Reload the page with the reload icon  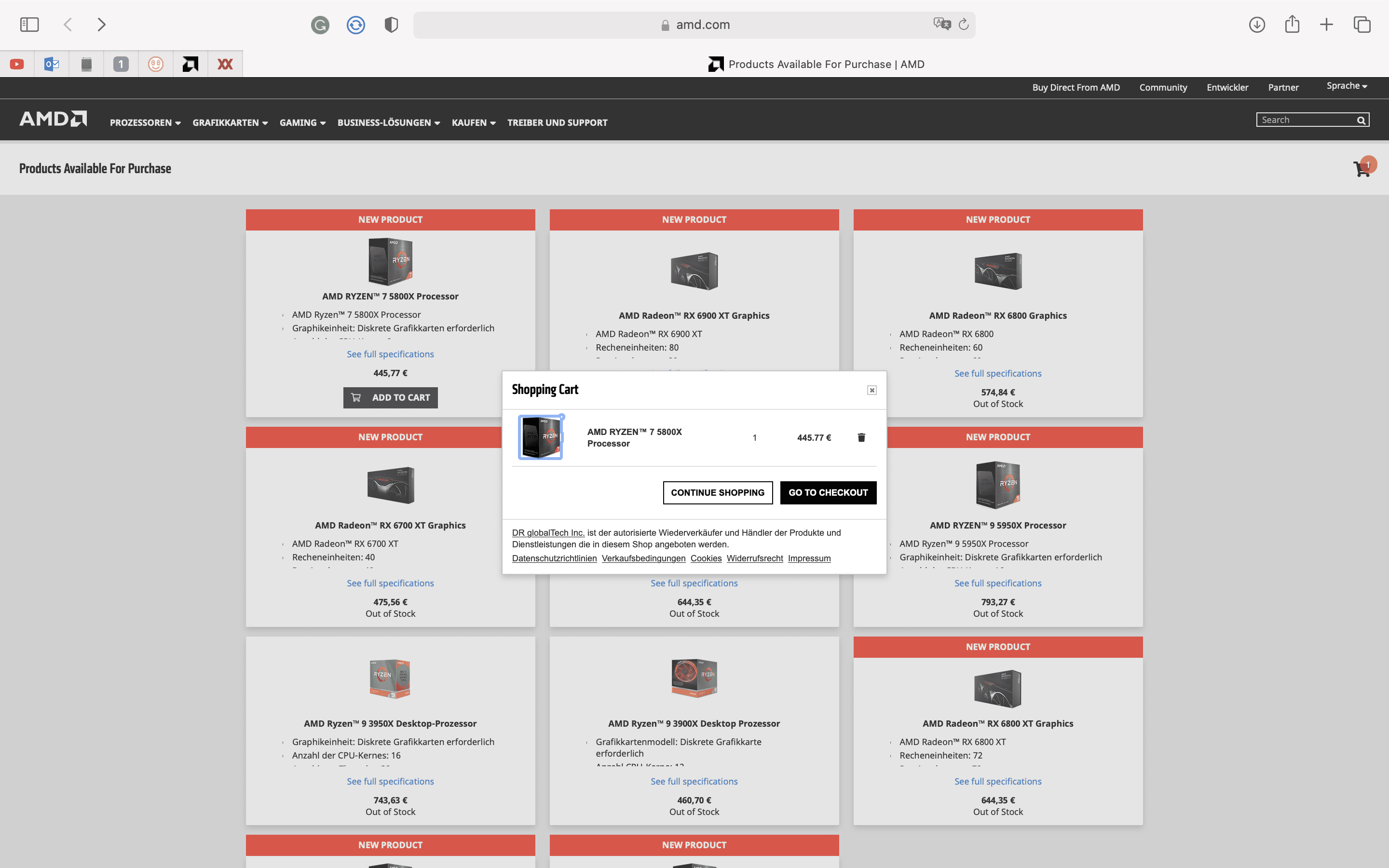click(x=964, y=24)
